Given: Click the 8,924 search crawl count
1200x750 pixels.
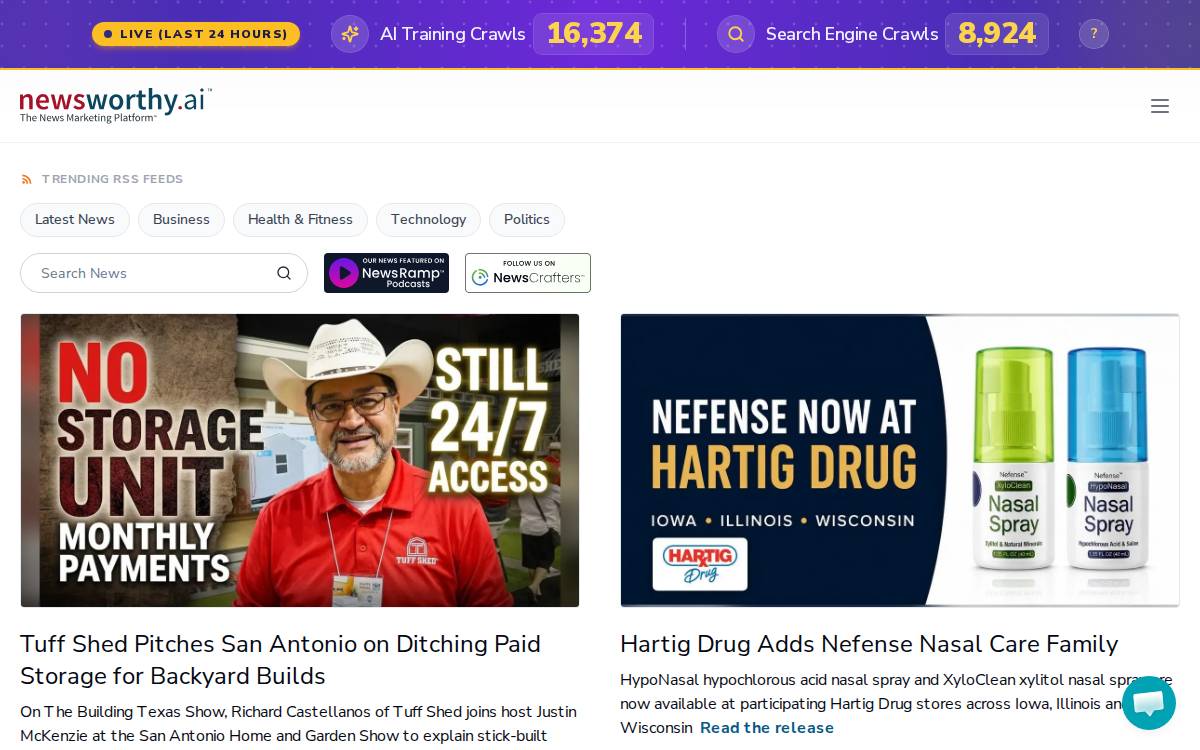Looking at the screenshot, I should click(x=997, y=34).
